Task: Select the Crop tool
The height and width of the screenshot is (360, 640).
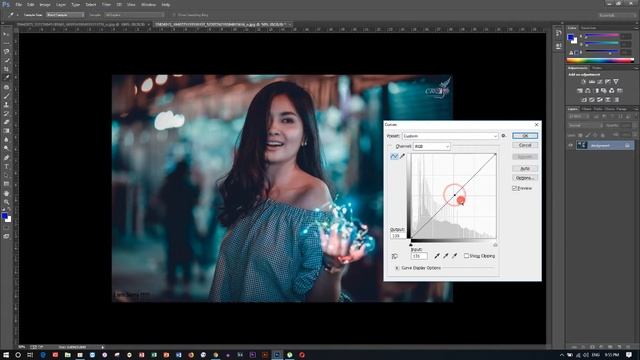Action: pos(6,69)
